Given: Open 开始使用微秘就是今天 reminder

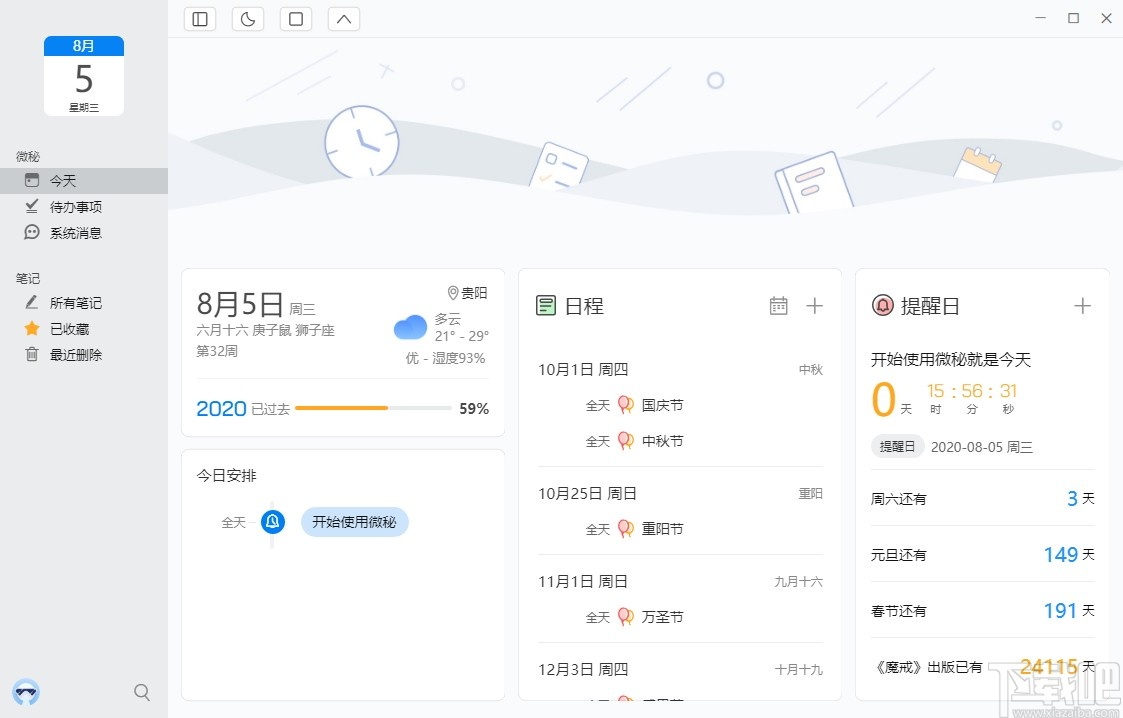Looking at the screenshot, I should pyautogui.click(x=950, y=359).
